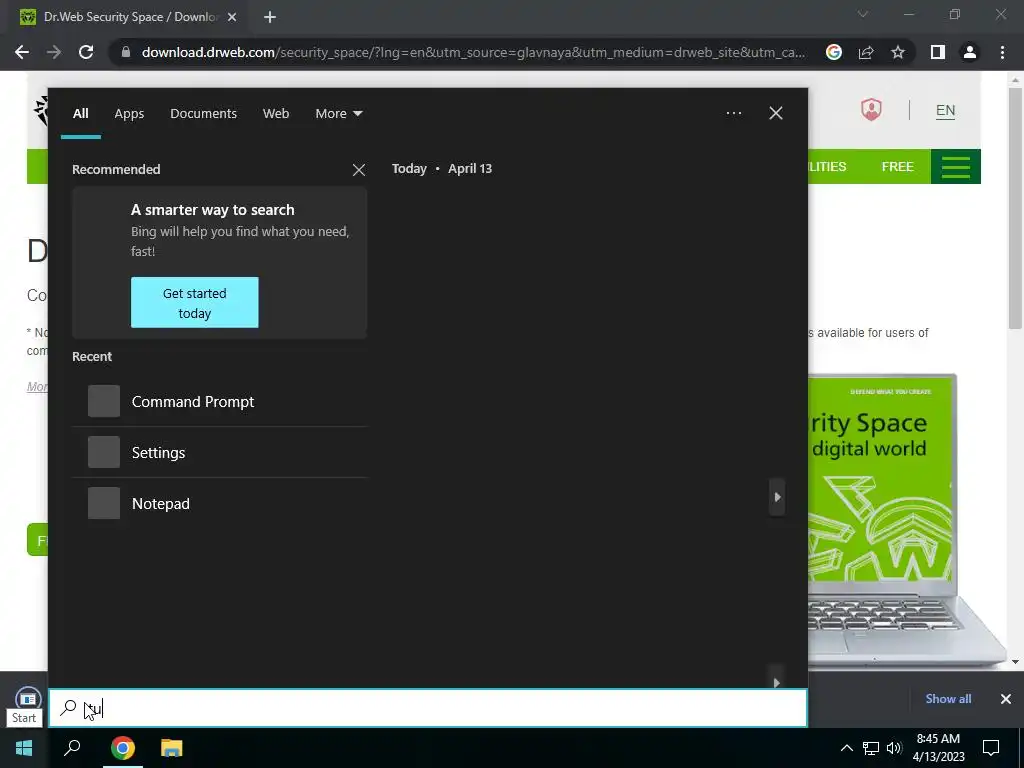
Task: Open the Windows Start menu
Action: (24, 748)
